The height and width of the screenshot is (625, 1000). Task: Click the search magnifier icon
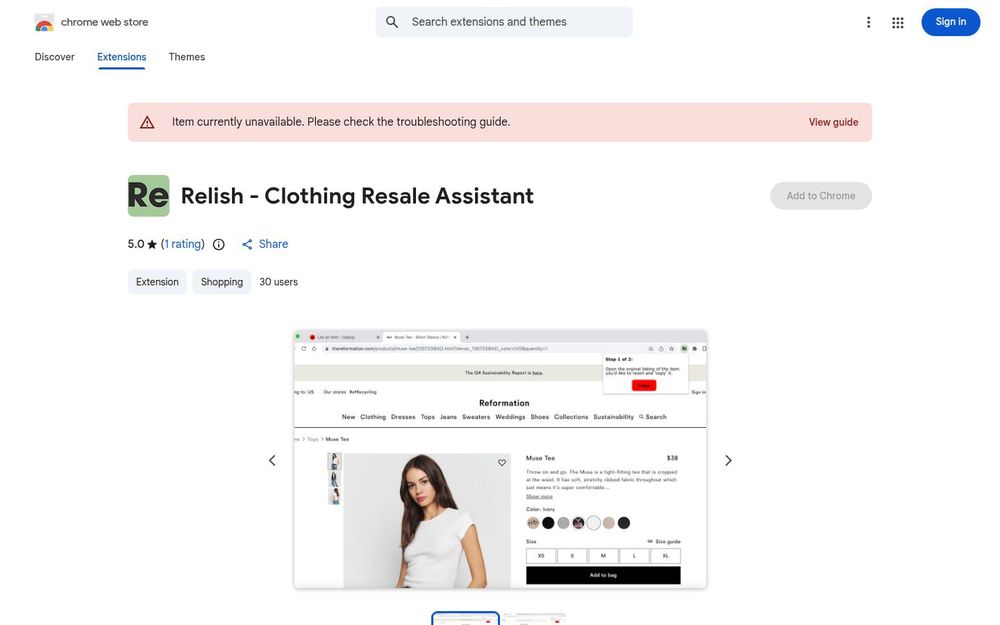392,22
